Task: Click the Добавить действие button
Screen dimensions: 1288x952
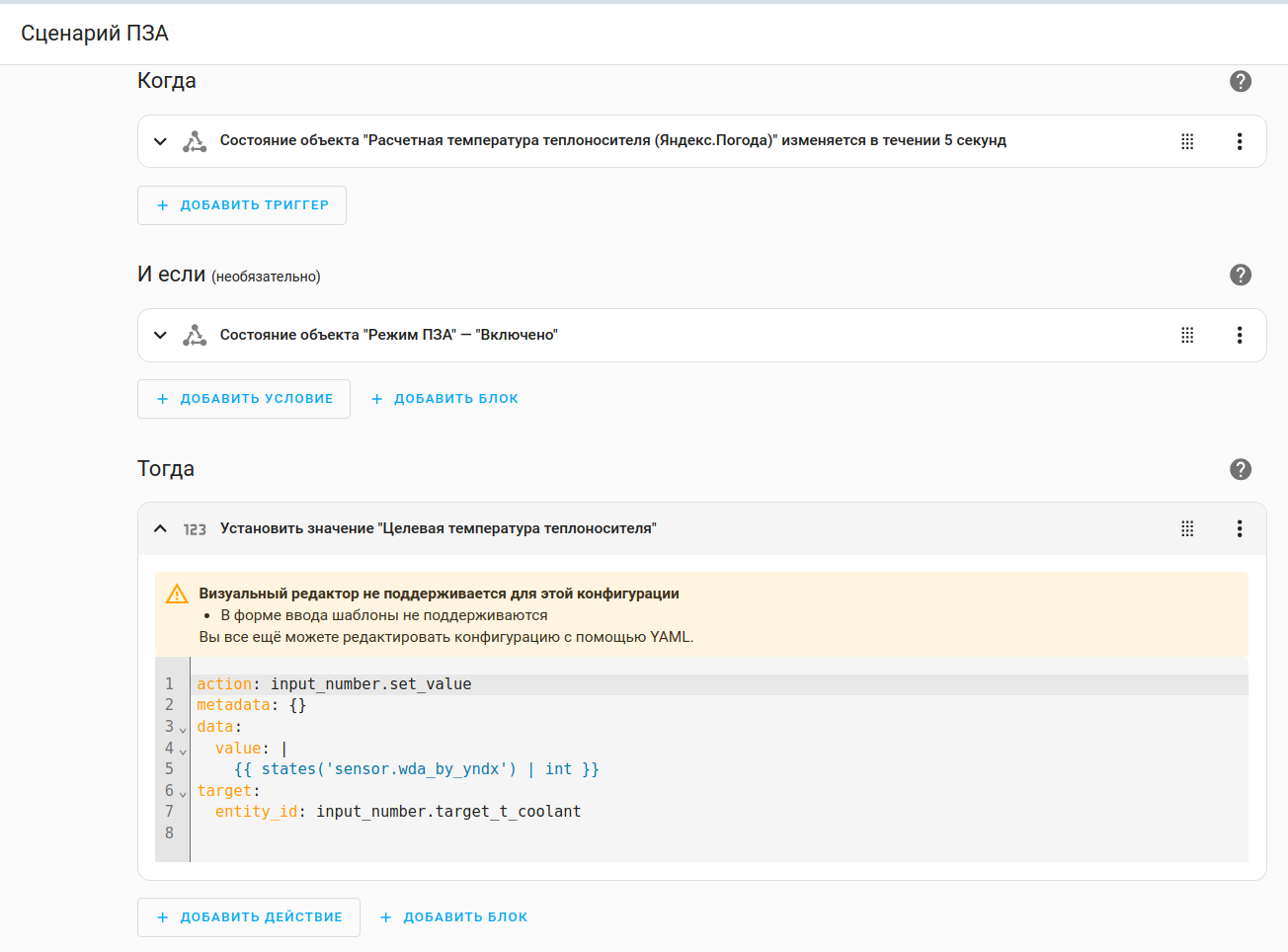Action: tap(249, 917)
